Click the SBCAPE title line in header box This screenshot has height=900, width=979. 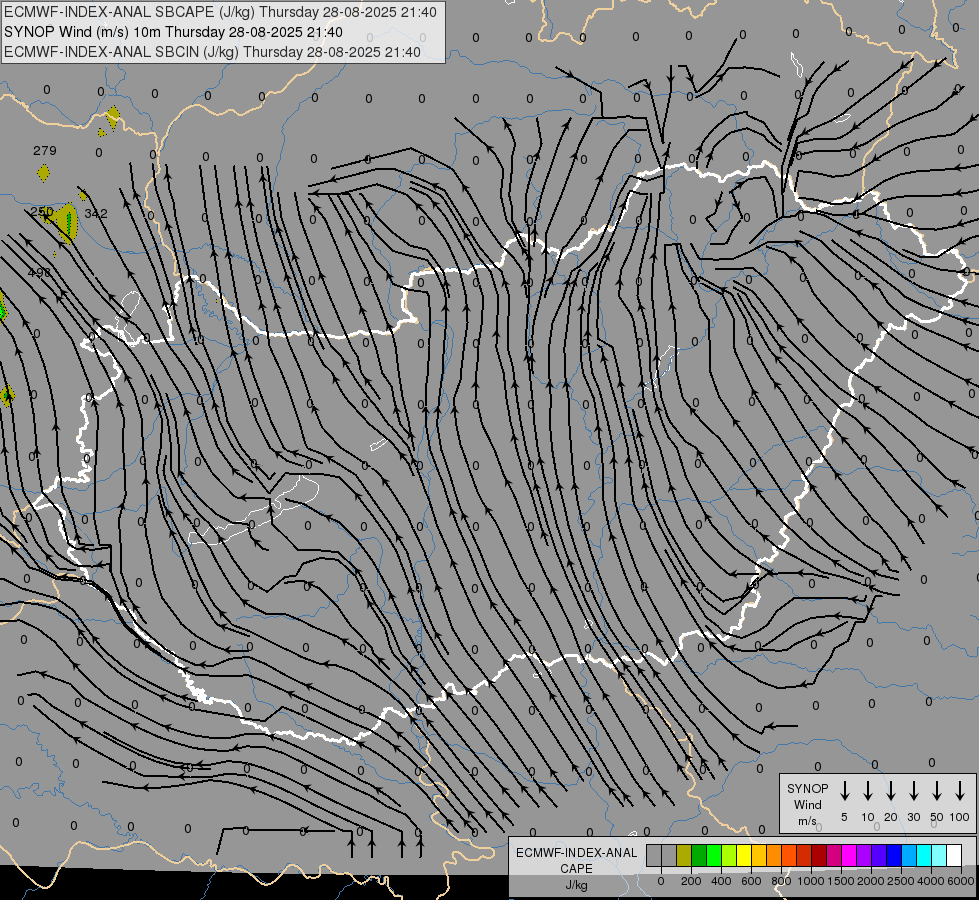pyautogui.click(x=220, y=12)
